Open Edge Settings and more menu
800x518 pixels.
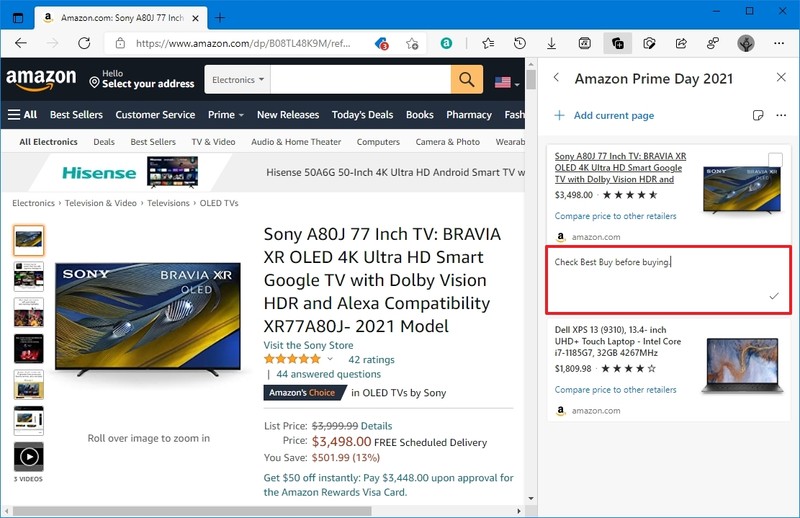click(779, 43)
